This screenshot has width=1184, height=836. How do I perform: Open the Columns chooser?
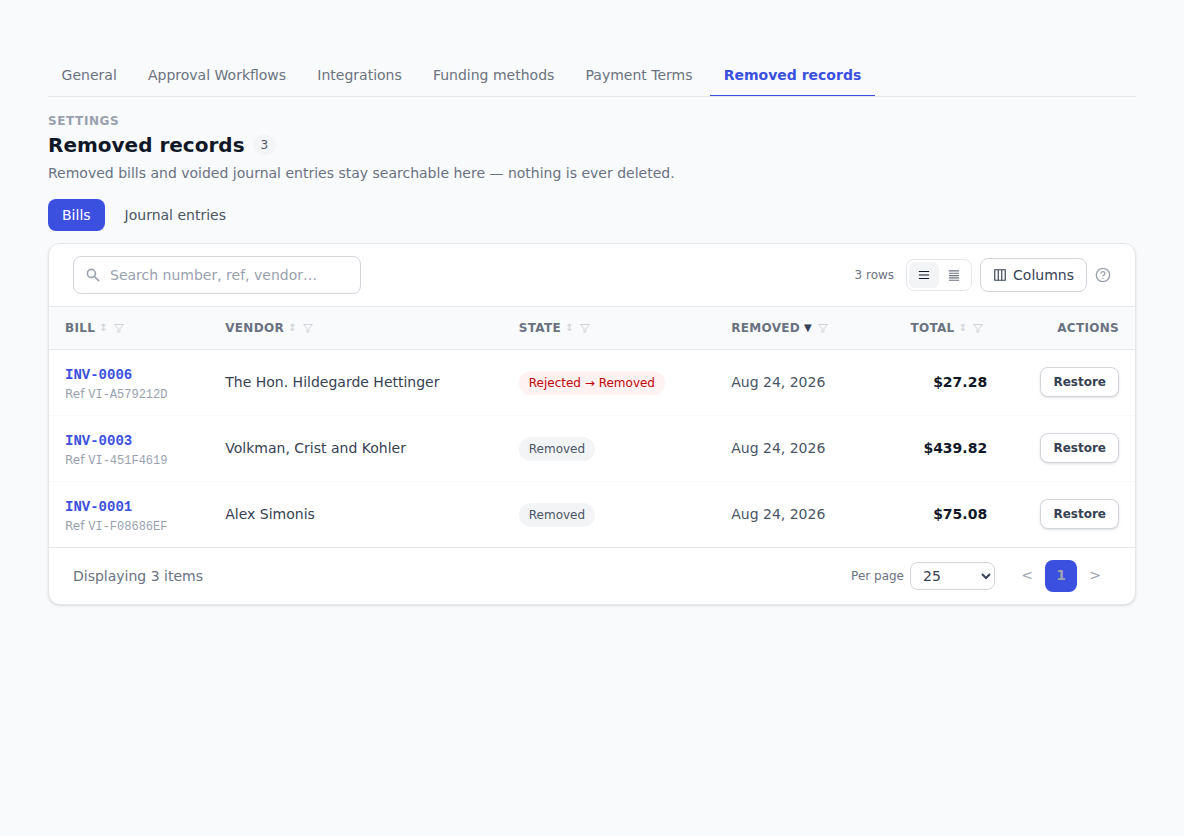click(x=1033, y=275)
